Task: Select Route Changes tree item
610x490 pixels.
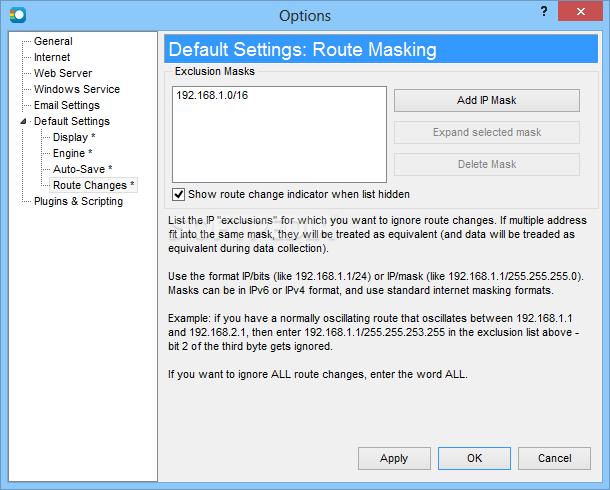Action: click(x=93, y=185)
